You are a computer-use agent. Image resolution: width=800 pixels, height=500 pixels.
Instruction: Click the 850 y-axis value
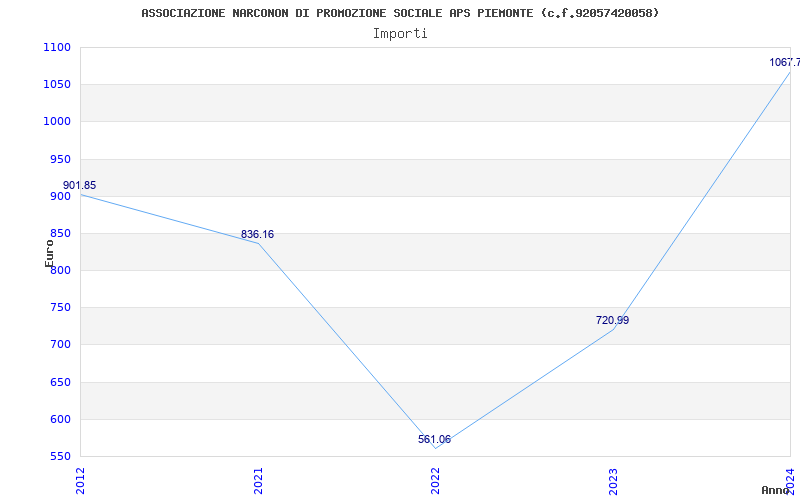coord(60,234)
